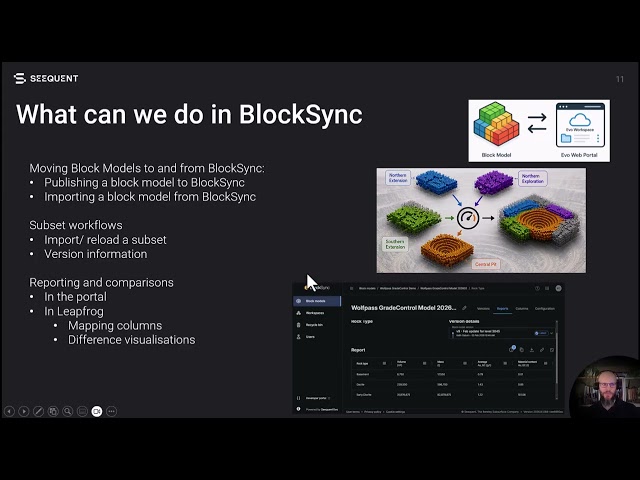
Task: Open more slideshow options ellipsis
Action: point(111,411)
